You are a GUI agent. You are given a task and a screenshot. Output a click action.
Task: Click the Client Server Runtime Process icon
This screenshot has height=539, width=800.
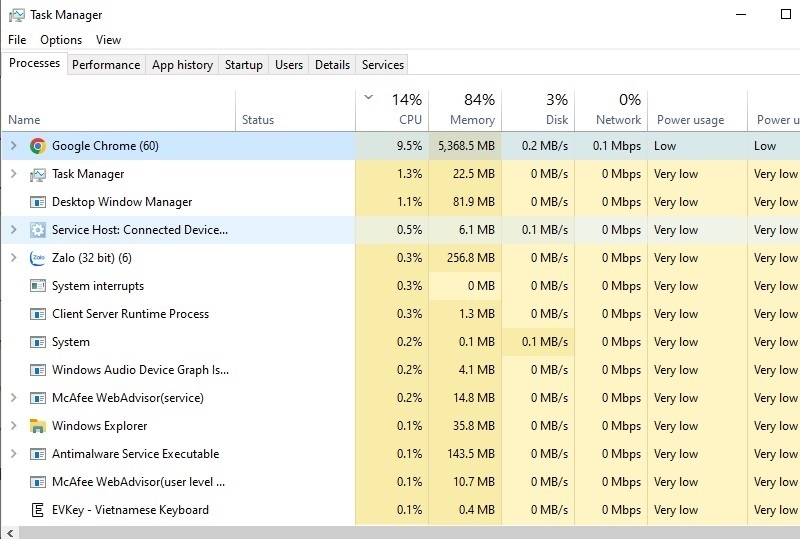point(38,314)
